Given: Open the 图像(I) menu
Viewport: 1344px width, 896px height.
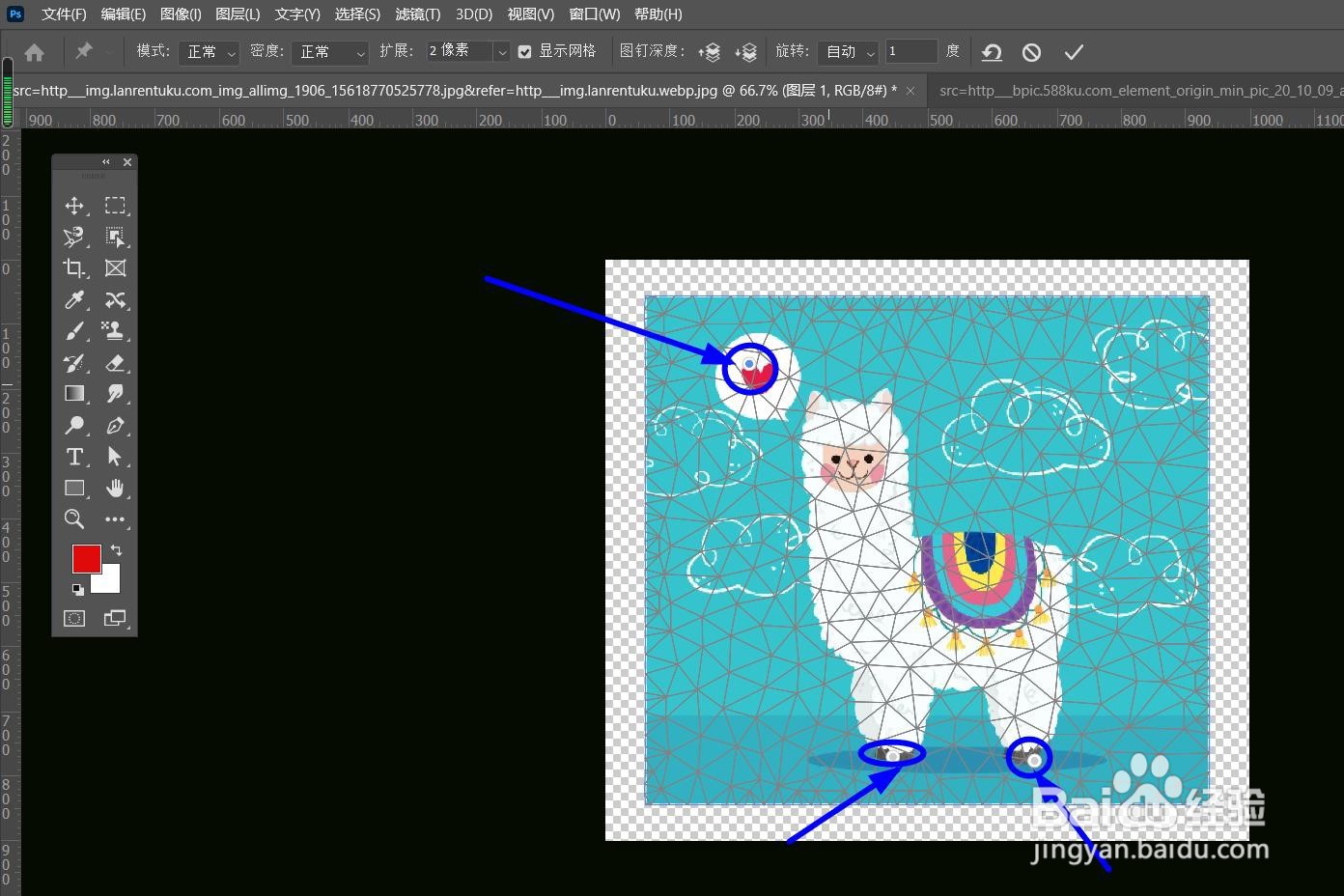Looking at the screenshot, I should tap(181, 14).
